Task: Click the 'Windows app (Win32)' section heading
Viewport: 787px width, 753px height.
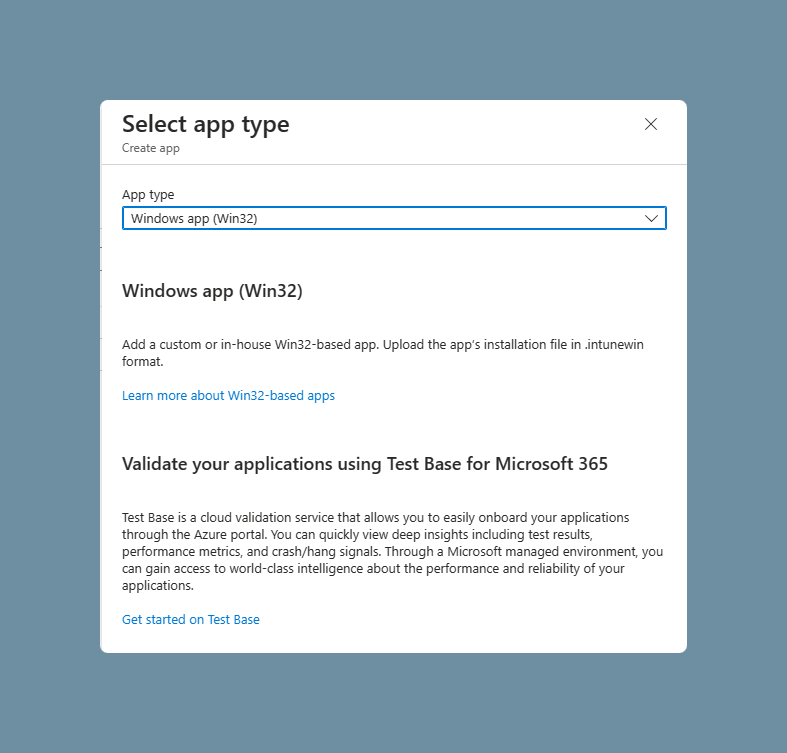Action: click(212, 291)
